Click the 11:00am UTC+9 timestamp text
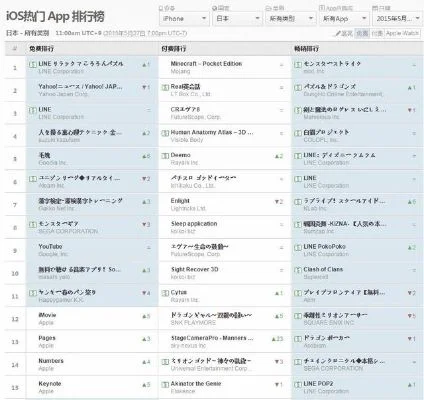Screen dimensions: 424x400 pyautogui.click(x=78, y=33)
